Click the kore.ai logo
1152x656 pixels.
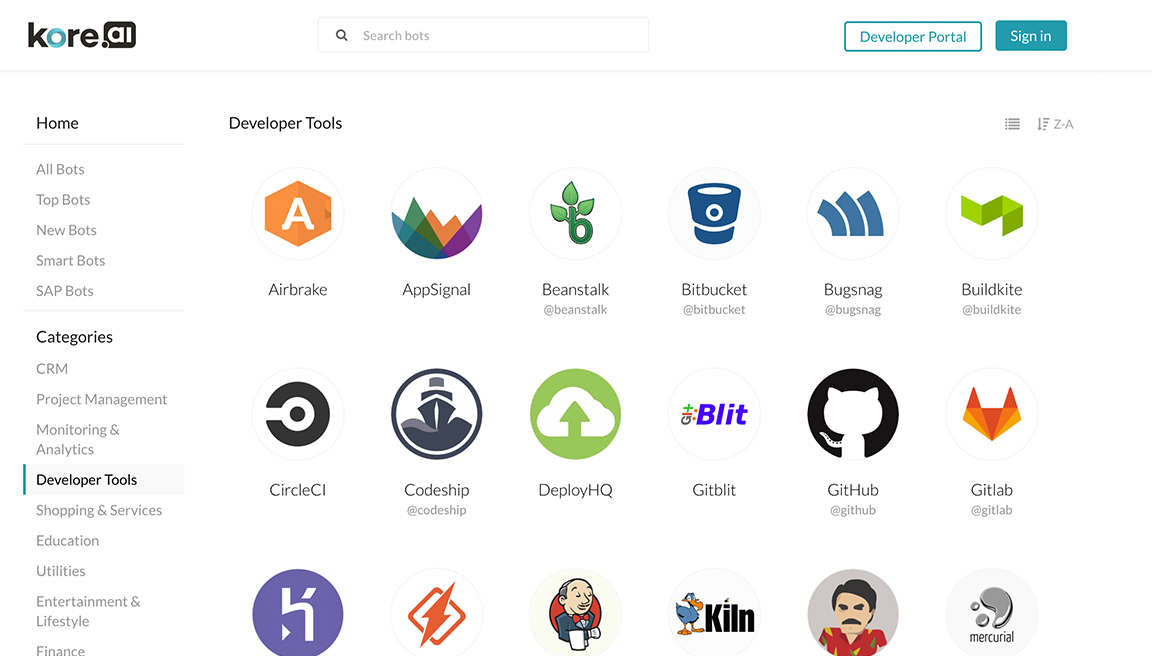click(x=82, y=35)
